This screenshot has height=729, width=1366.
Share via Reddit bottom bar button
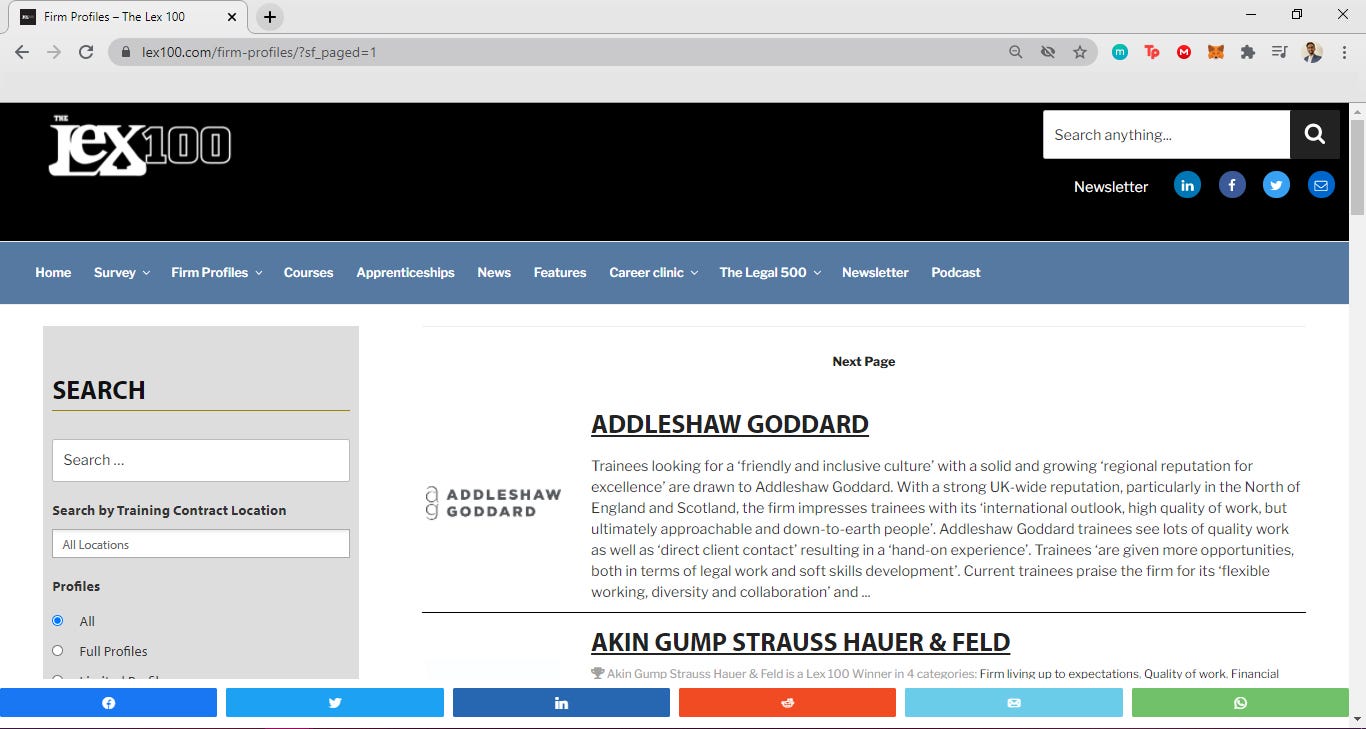(787, 703)
